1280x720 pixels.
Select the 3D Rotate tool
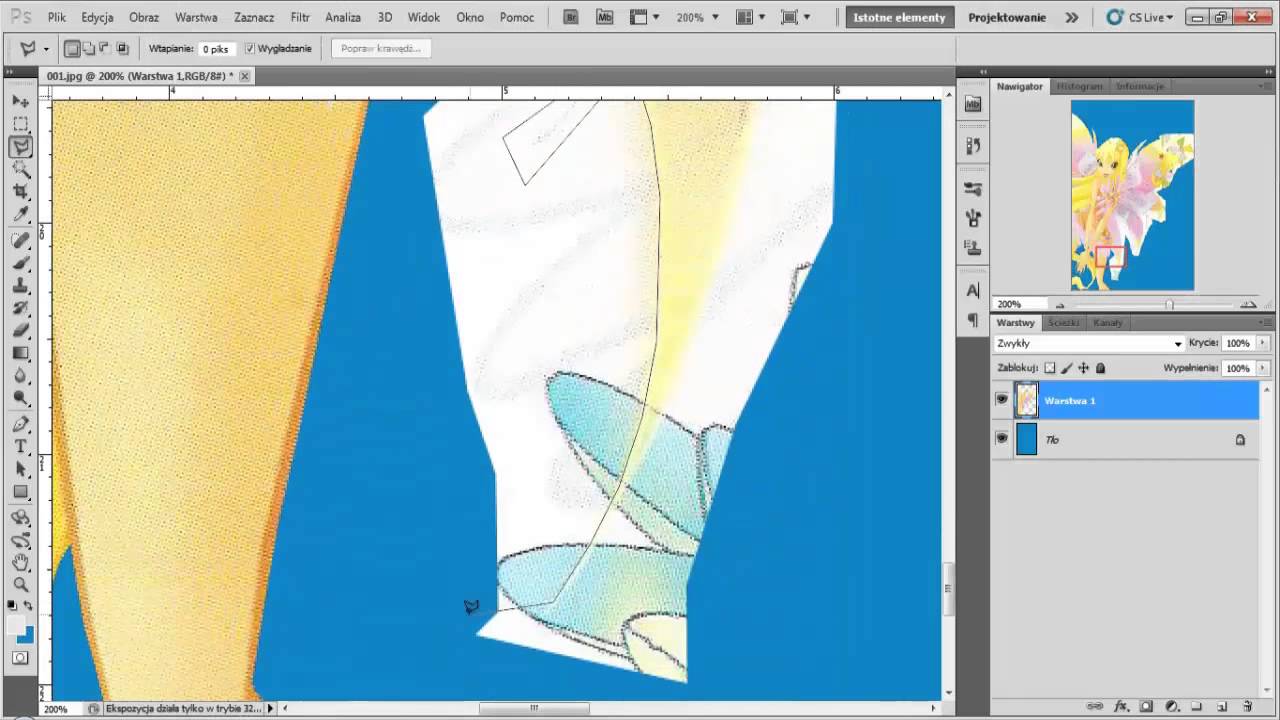21,518
